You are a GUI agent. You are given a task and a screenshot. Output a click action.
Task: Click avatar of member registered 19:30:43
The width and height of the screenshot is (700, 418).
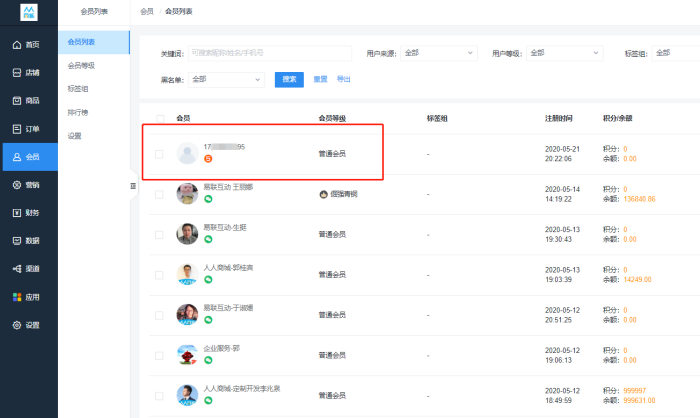pos(188,234)
